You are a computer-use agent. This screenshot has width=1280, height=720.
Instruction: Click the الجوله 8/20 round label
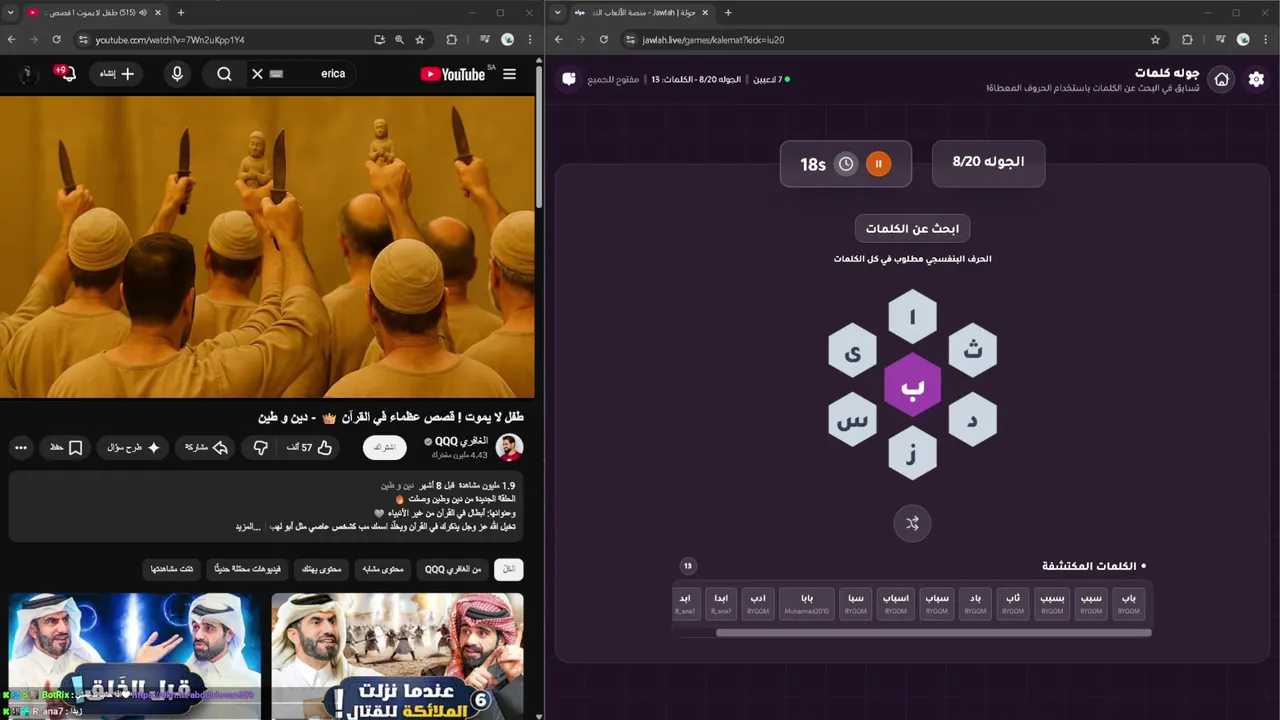(988, 162)
